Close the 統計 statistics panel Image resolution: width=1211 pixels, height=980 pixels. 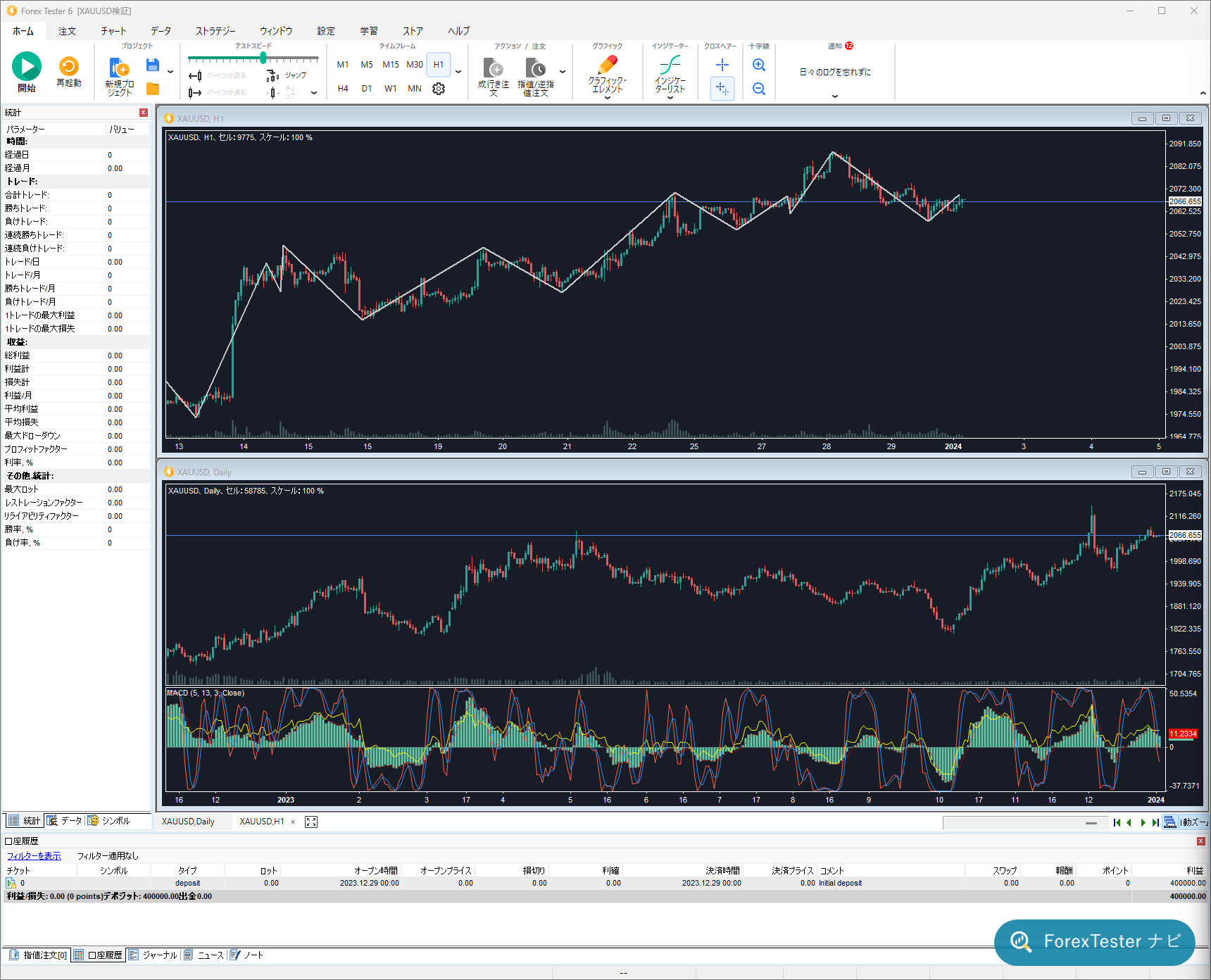tap(144, 113)
